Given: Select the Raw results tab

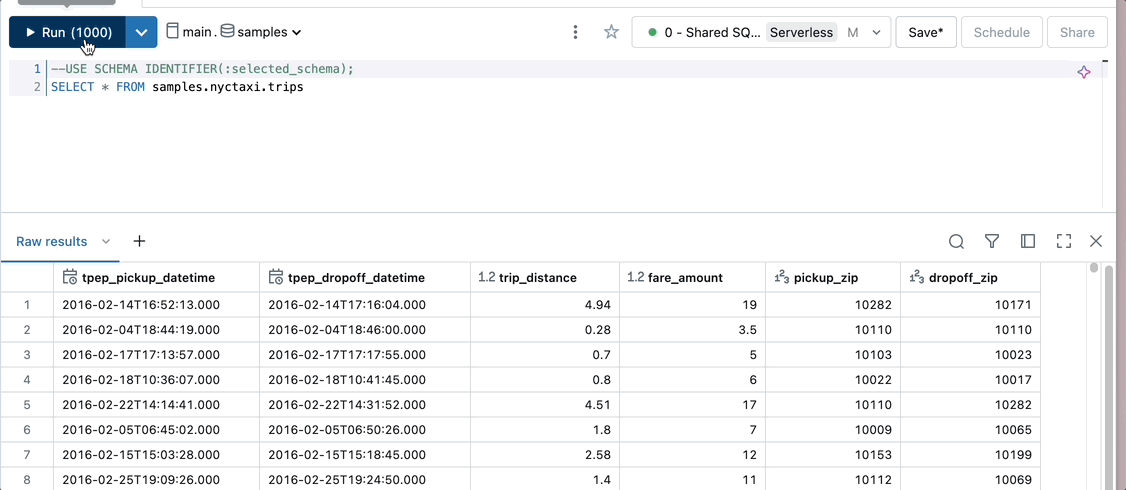Looking at the screenshot, I should 52,241.
